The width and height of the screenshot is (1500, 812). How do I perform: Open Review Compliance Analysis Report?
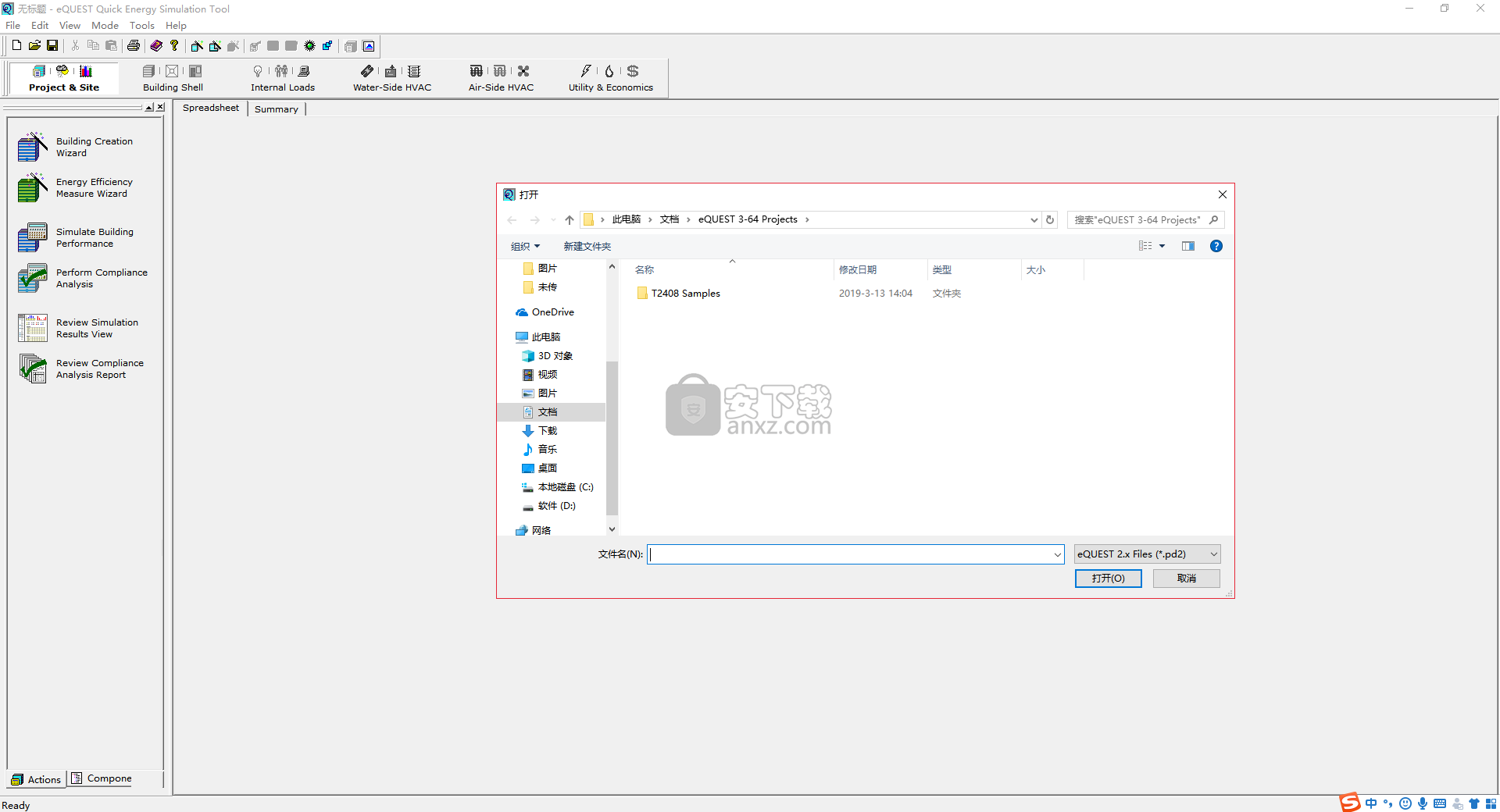point(81,369)
